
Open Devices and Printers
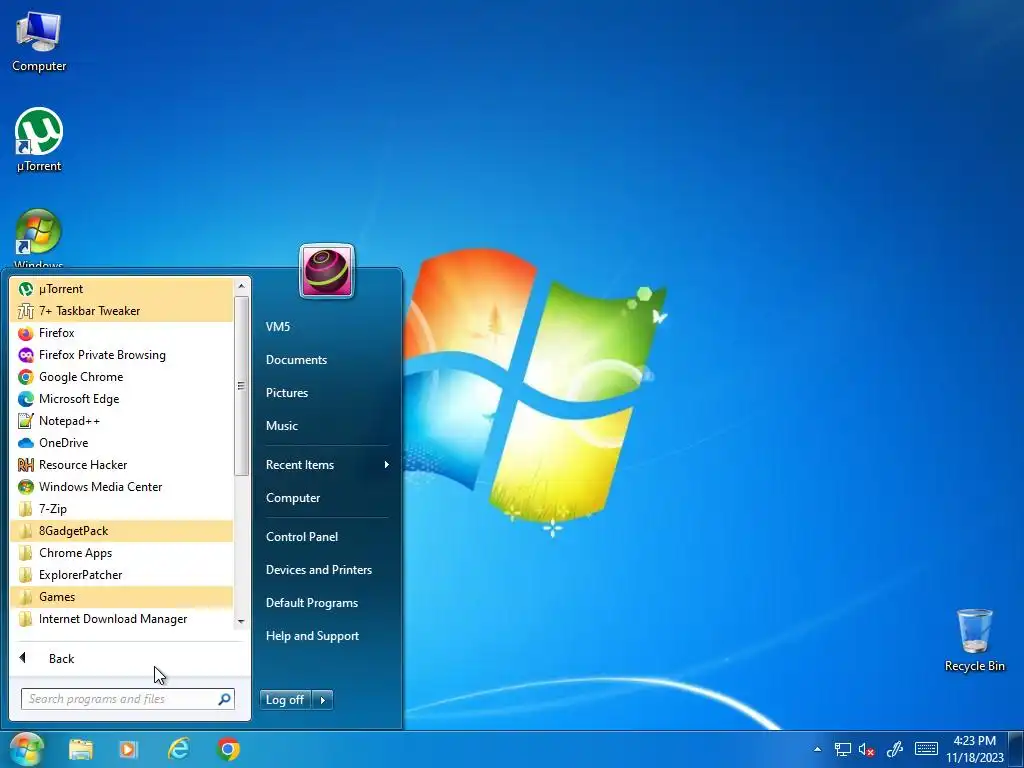point(319,569)
